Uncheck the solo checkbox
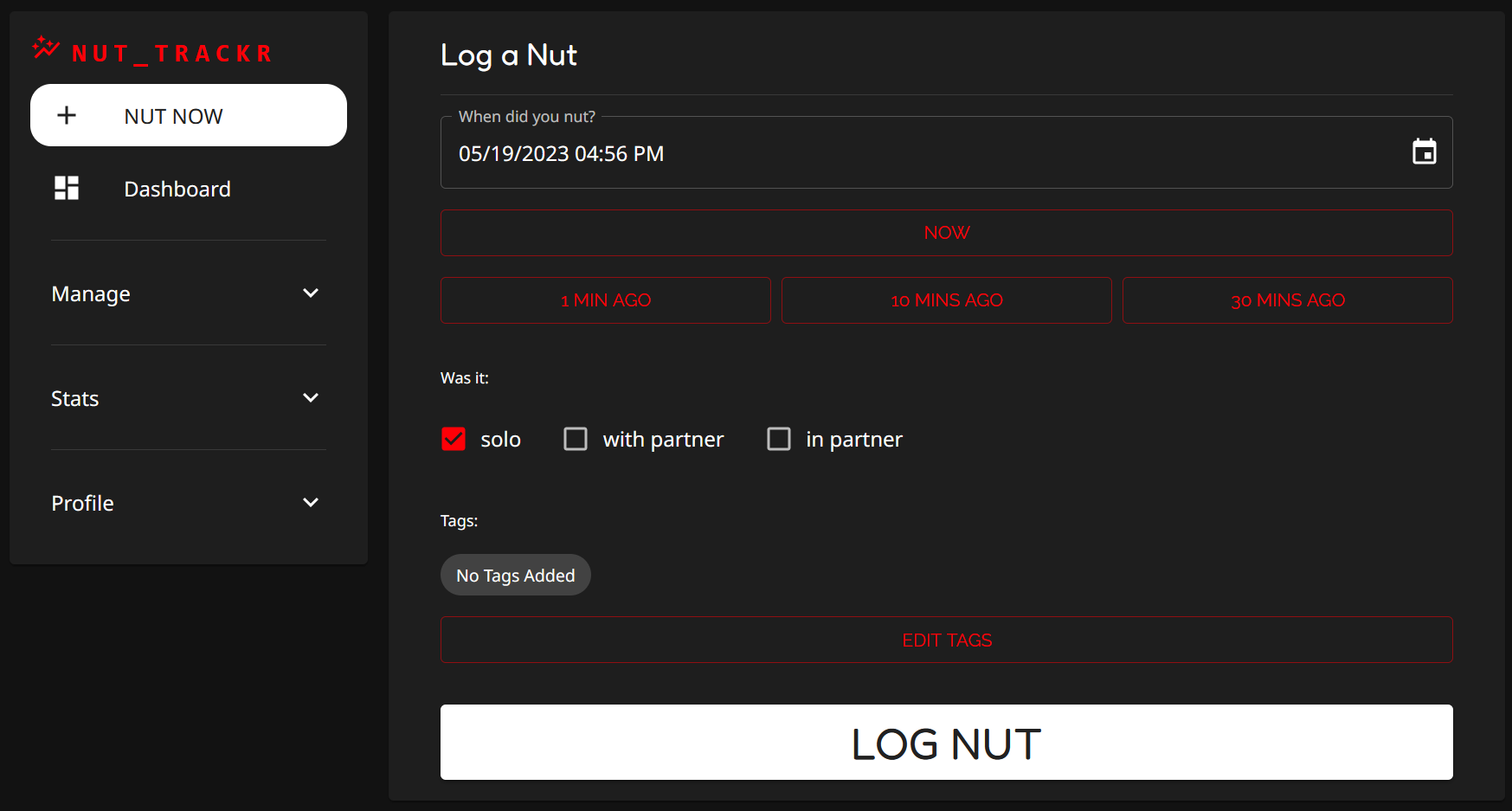 [454, 439]
